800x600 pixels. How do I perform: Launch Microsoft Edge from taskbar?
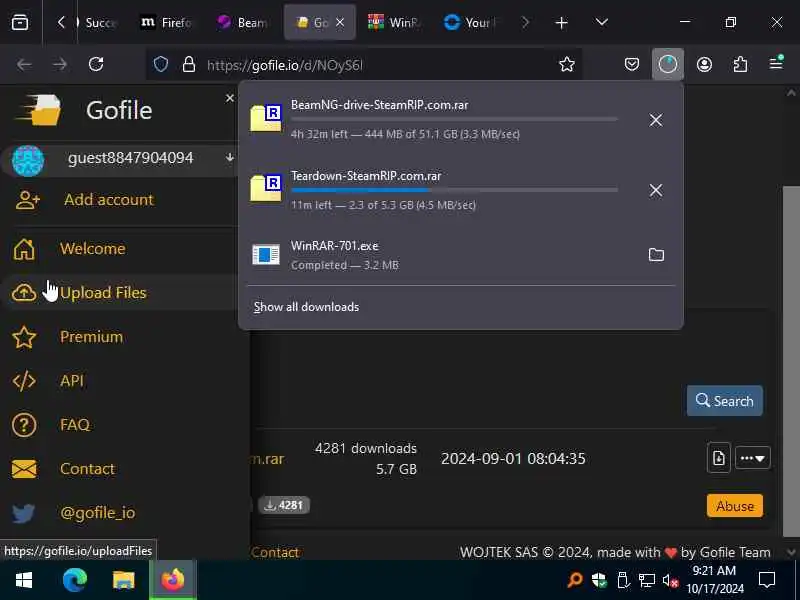(74, 580)
